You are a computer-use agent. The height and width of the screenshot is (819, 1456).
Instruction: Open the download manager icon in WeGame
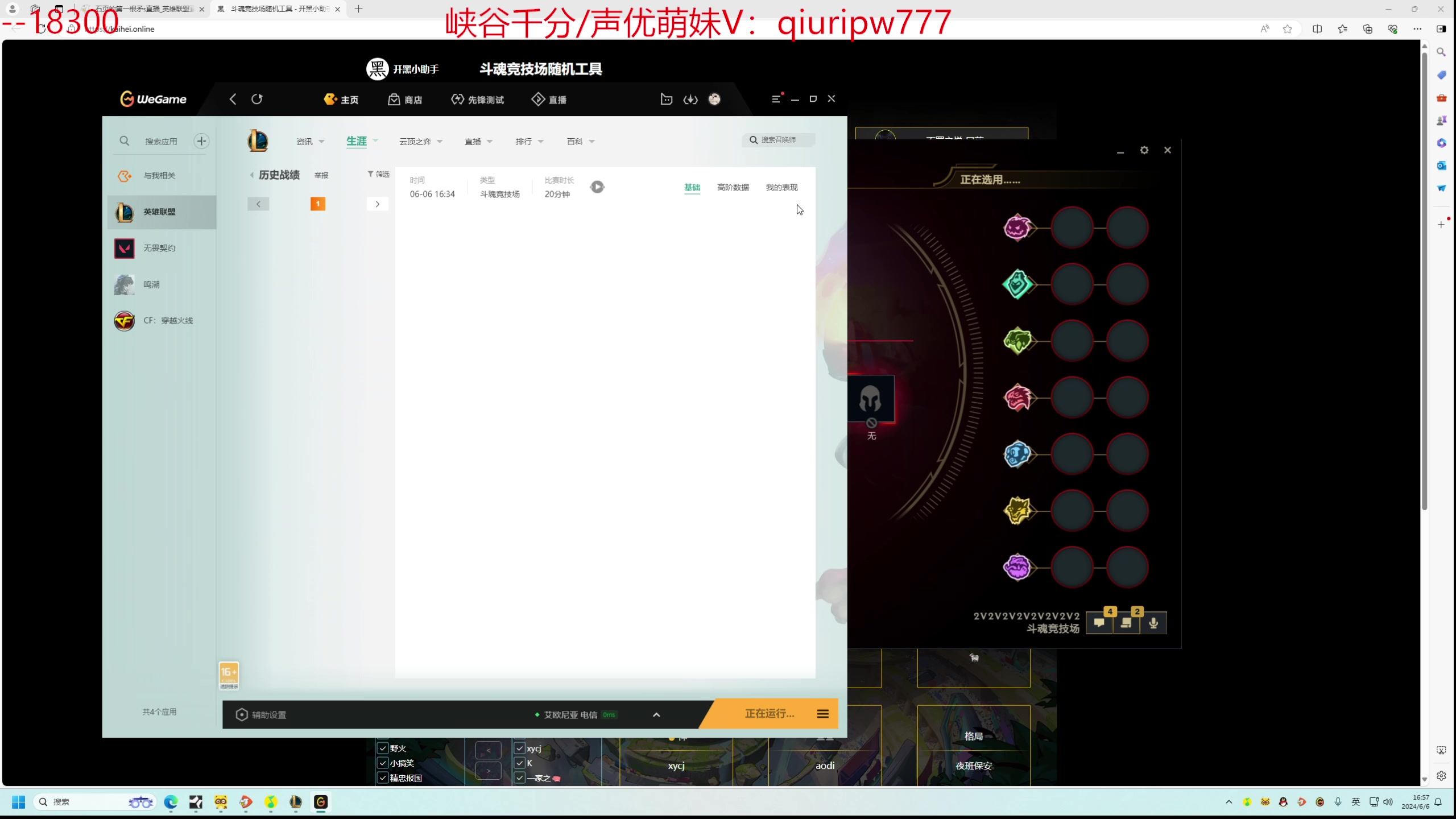(x=690, y=100)
